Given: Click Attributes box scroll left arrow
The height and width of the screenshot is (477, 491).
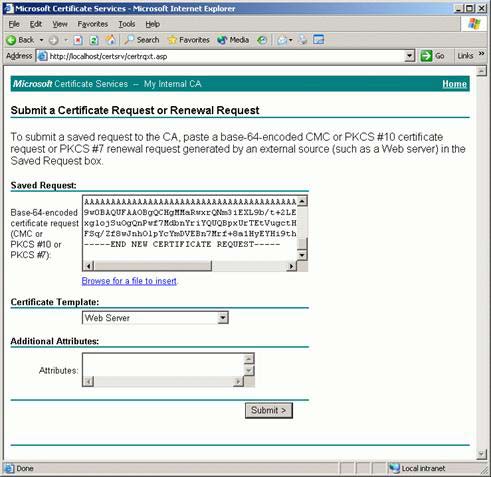Looking at the screenshot, I should click(x=89, y=382).
